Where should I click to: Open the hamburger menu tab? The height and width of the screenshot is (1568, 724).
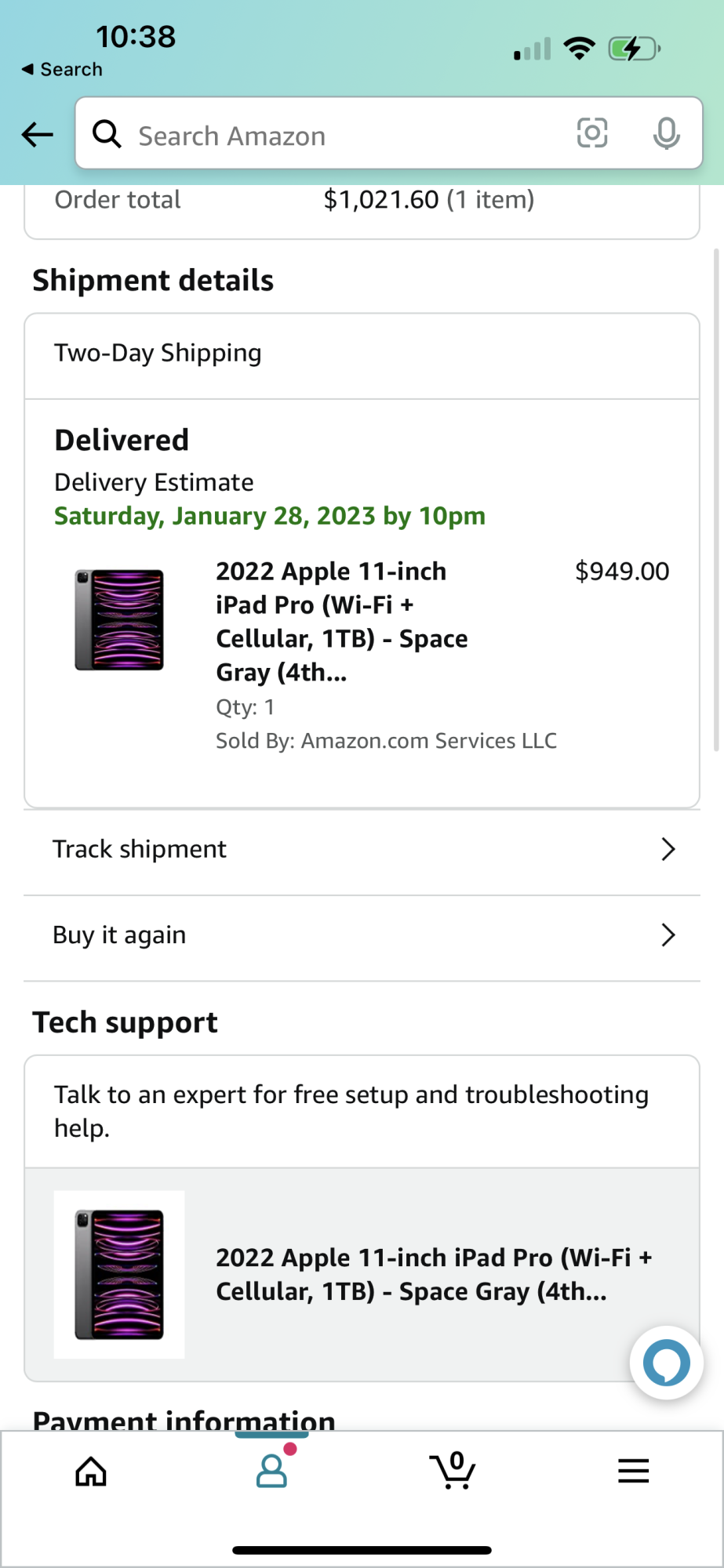tap(633, 1471)
